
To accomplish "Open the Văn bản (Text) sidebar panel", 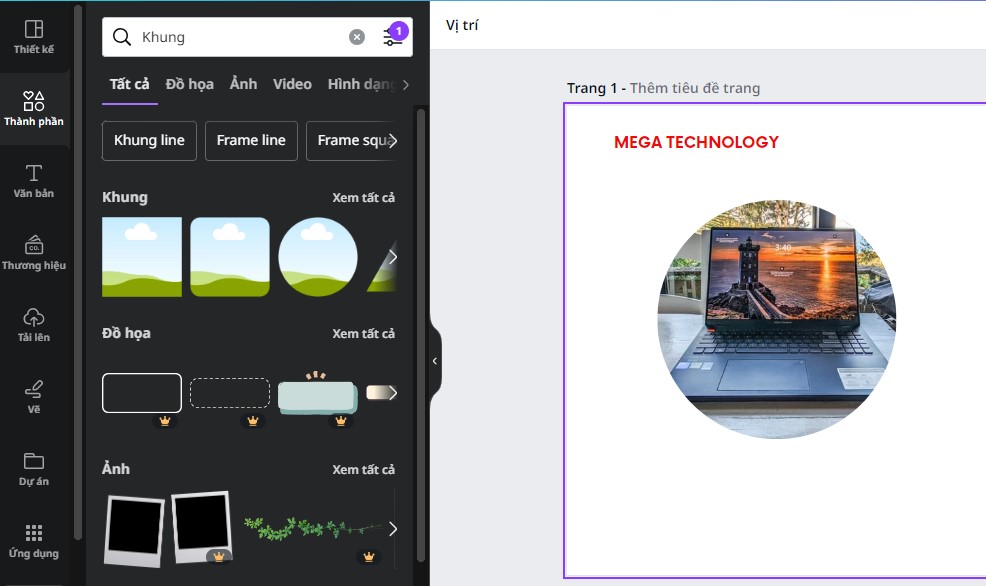I will point(34,181).
